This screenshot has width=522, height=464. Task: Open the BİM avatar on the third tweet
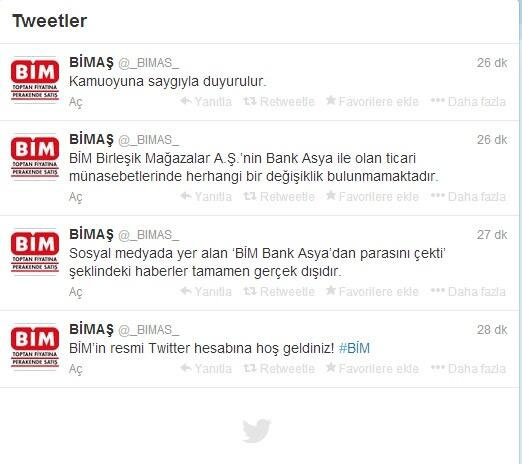[35, 251]
